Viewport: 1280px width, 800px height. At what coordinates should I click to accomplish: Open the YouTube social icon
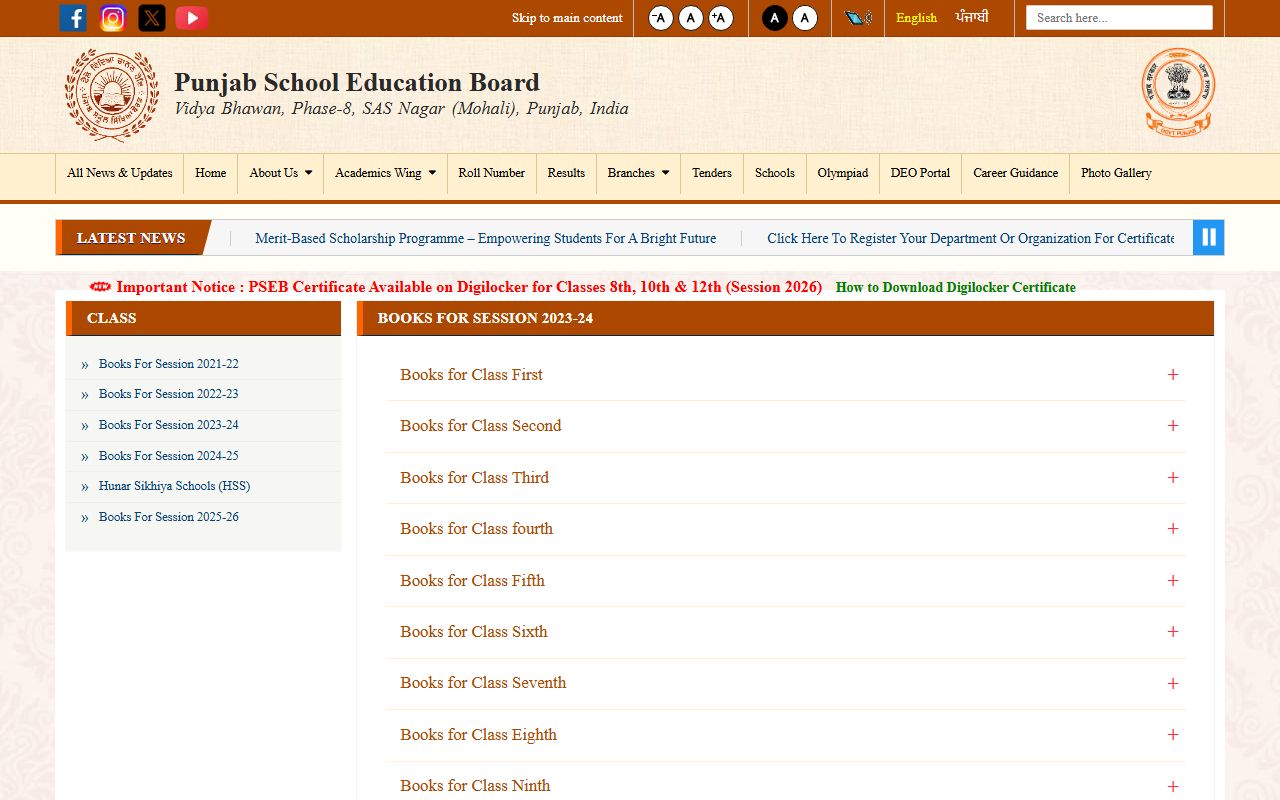(192, 18)
